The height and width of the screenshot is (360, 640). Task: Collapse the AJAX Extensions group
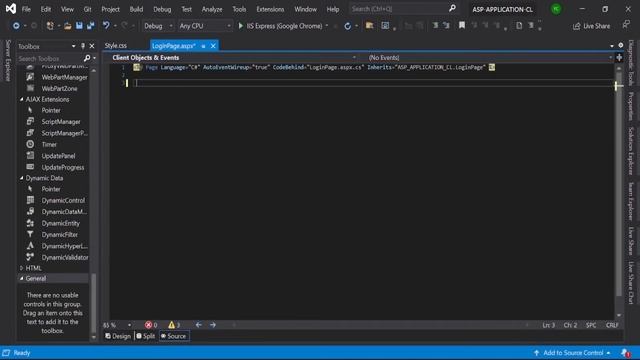pyautogui.click(x=22, y=99)
